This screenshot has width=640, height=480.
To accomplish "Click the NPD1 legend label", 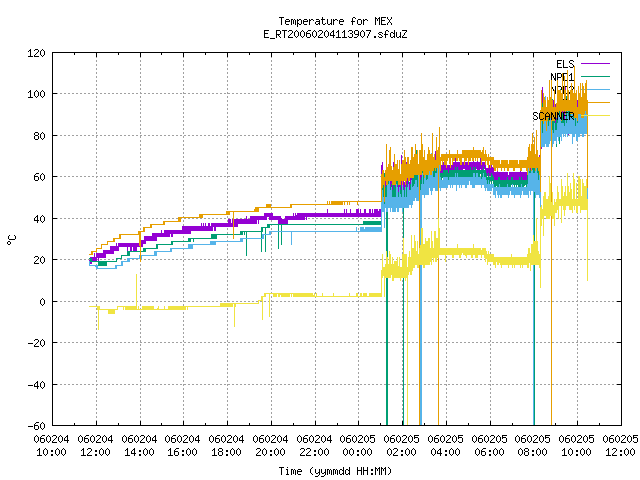I will 562,77.
